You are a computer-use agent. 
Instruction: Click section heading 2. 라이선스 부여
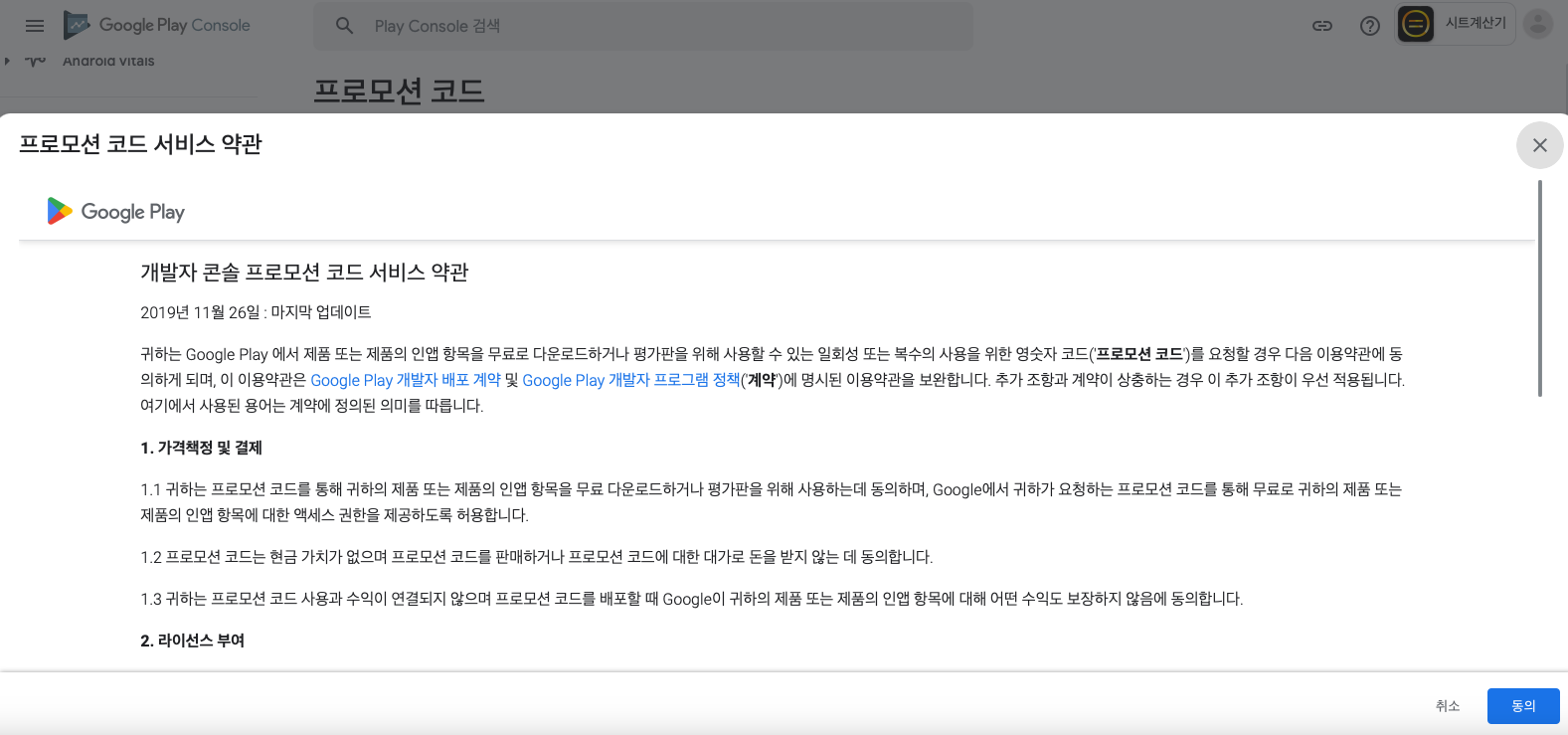(x=192, y=641)
